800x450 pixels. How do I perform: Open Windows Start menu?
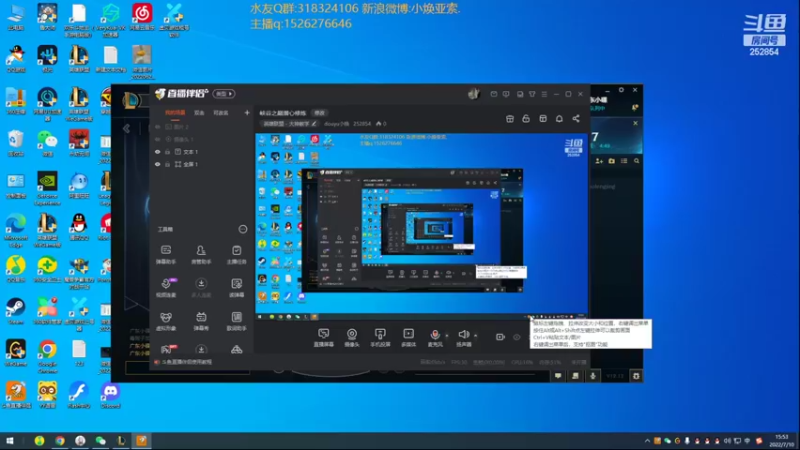pos(9,441)
